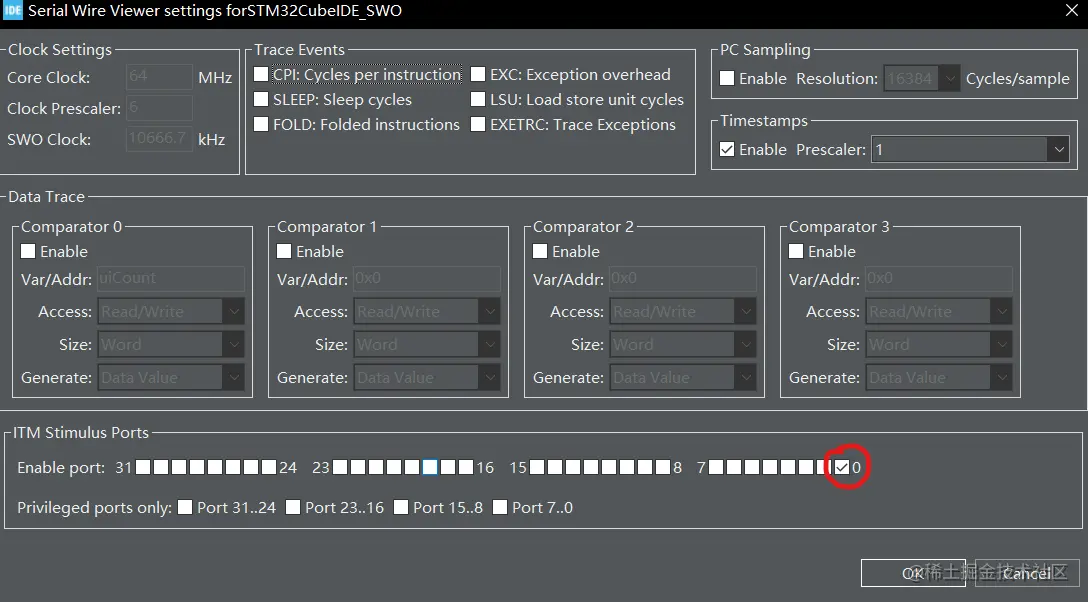This screenshot has height=602, width=1088.
Task: Click the Core Clock input field
Action: 159,76
